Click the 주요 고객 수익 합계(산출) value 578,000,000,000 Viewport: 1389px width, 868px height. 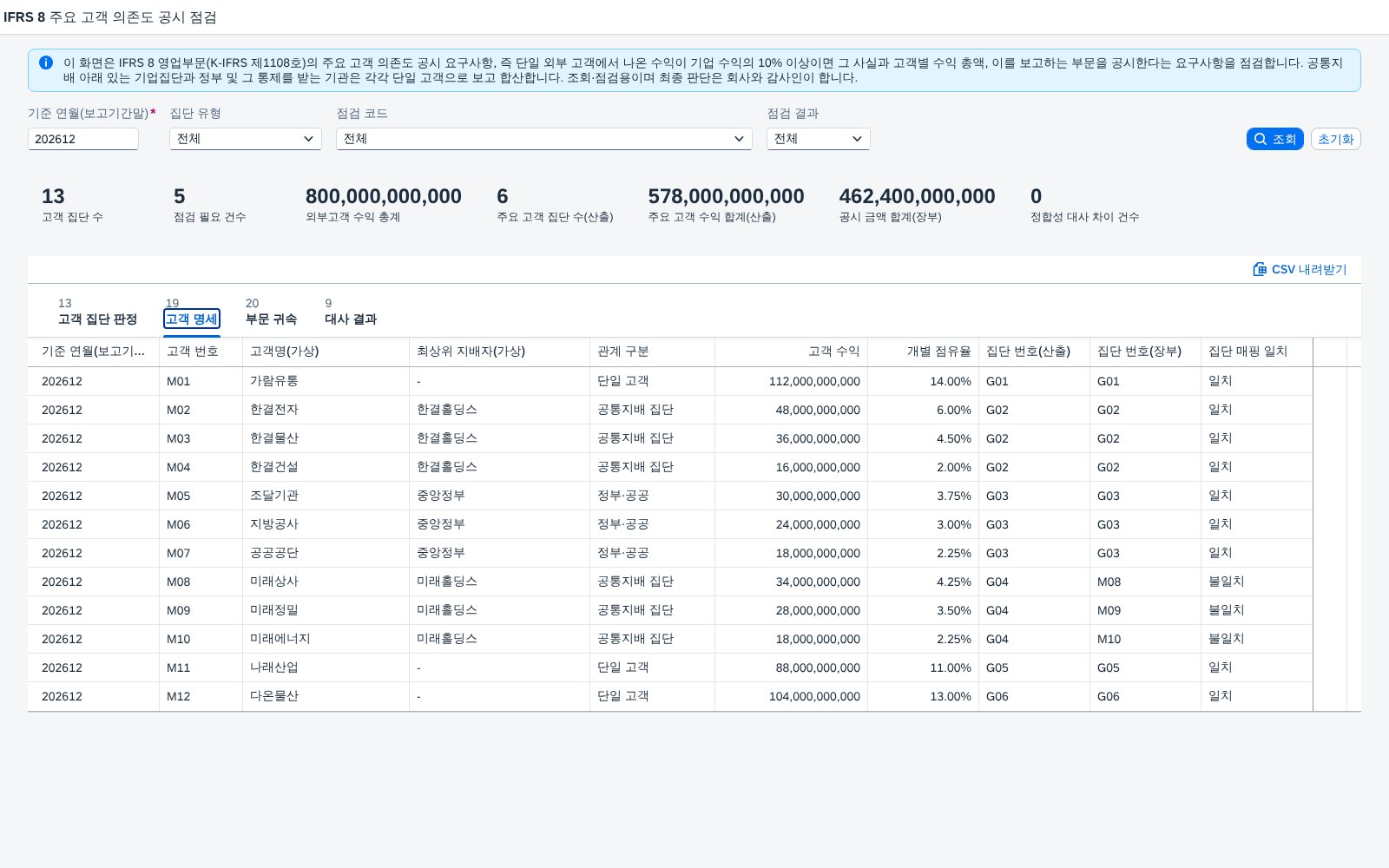726,197
